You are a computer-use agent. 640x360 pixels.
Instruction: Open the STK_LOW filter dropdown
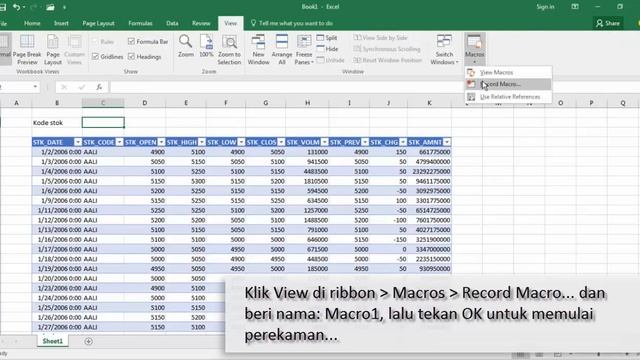click(x=241, y=142)
